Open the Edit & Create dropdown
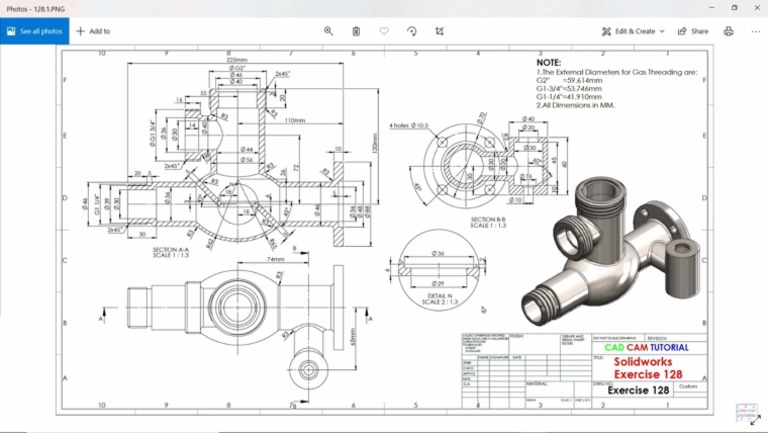The image size is (768, 433). 633,31
